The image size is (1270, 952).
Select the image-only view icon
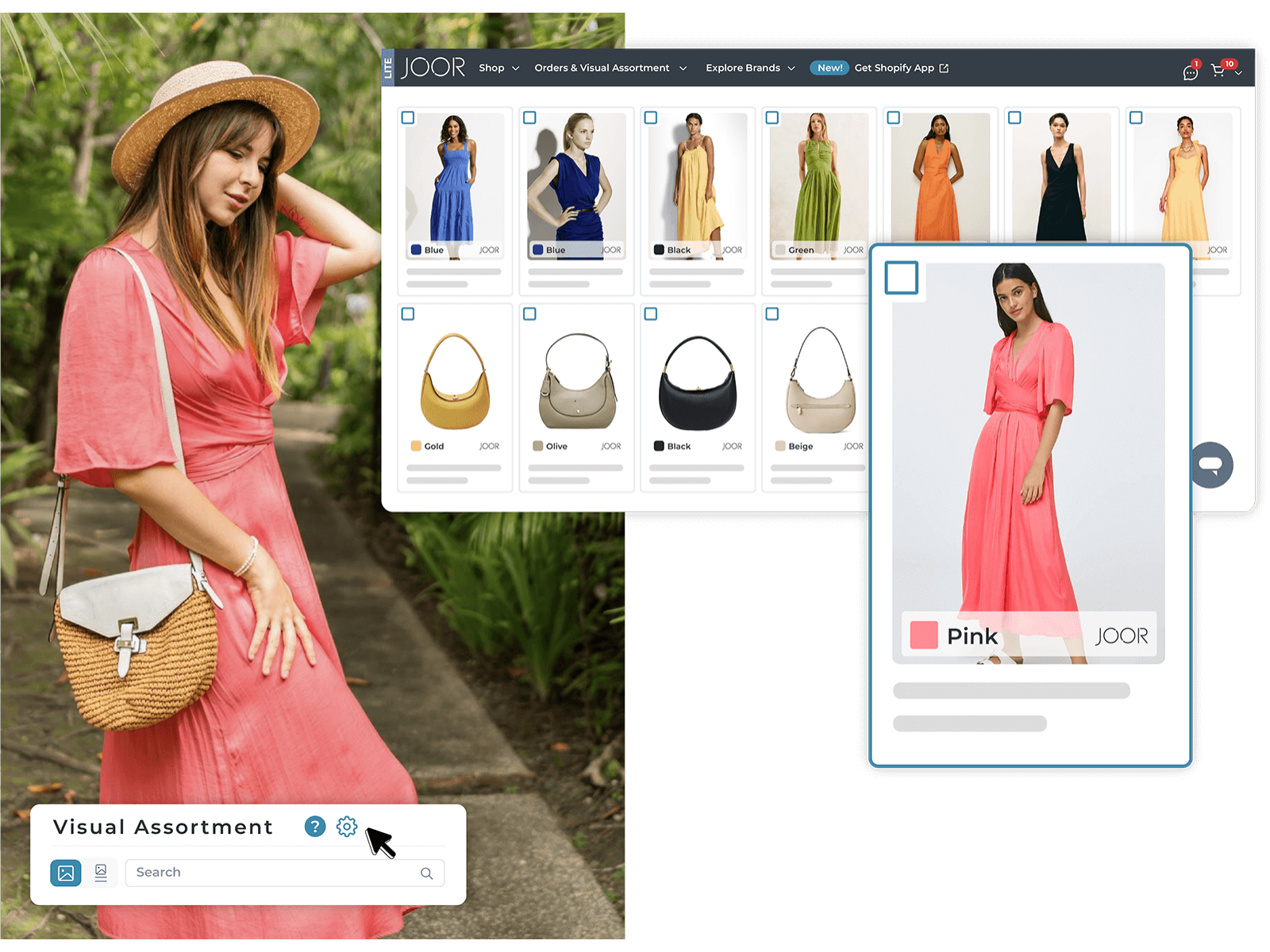[x=66, y=873]
